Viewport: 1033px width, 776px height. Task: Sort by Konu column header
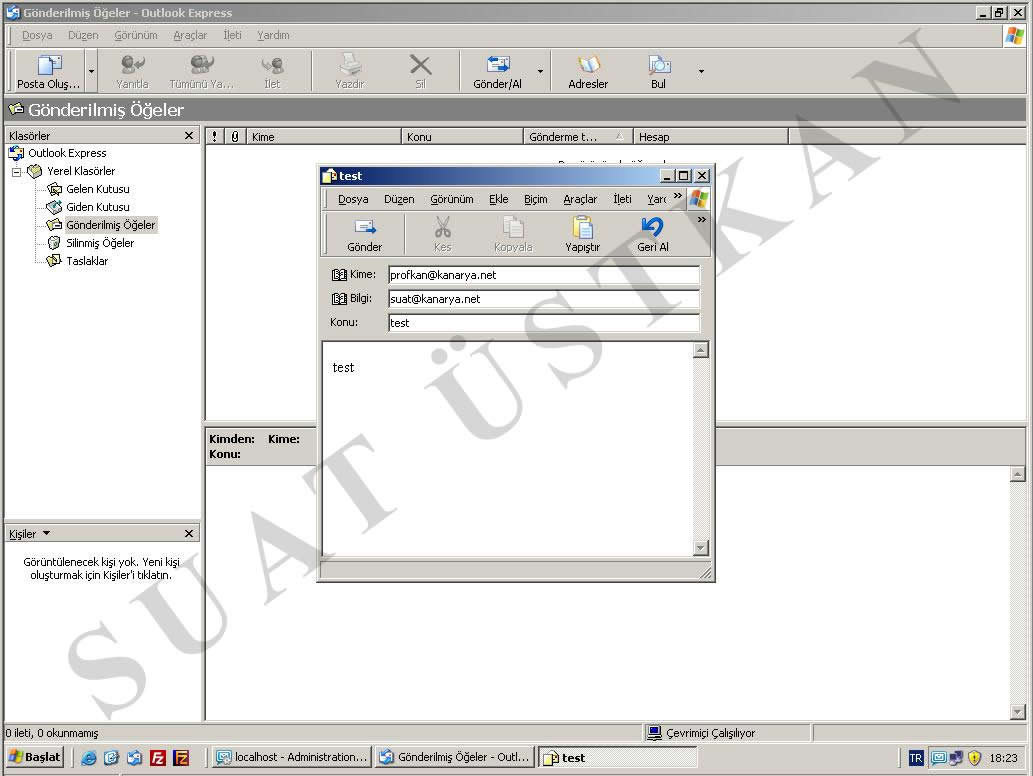[x=462, y=136]
